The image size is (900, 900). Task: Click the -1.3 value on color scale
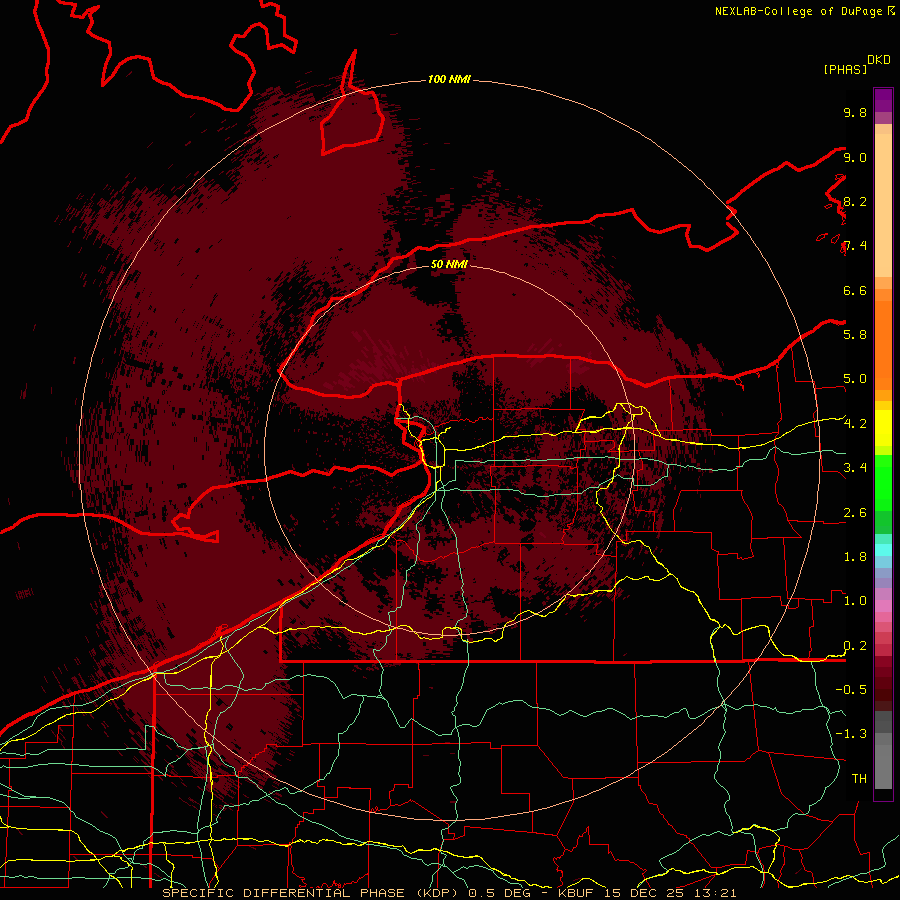851,734
